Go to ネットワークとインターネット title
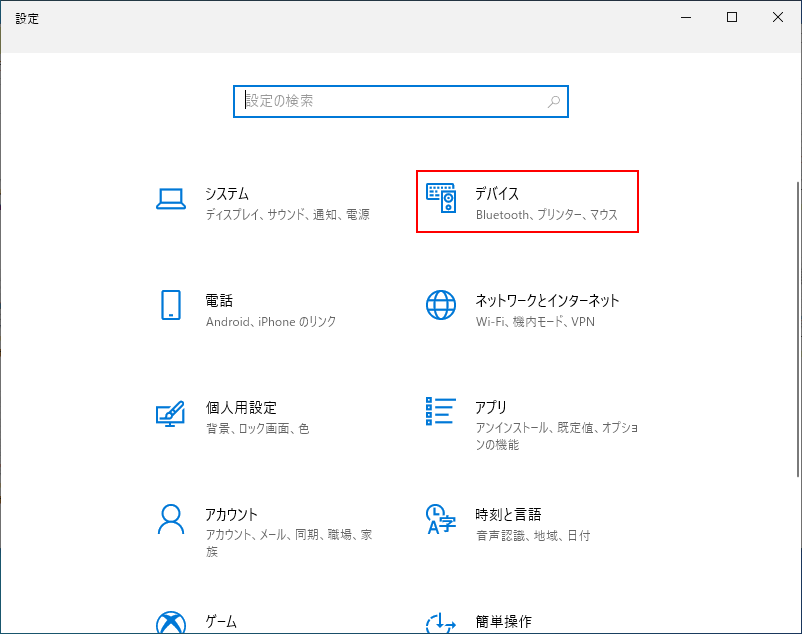The height and width of the screenshot is (634, 802). click(x=547, y=301)
